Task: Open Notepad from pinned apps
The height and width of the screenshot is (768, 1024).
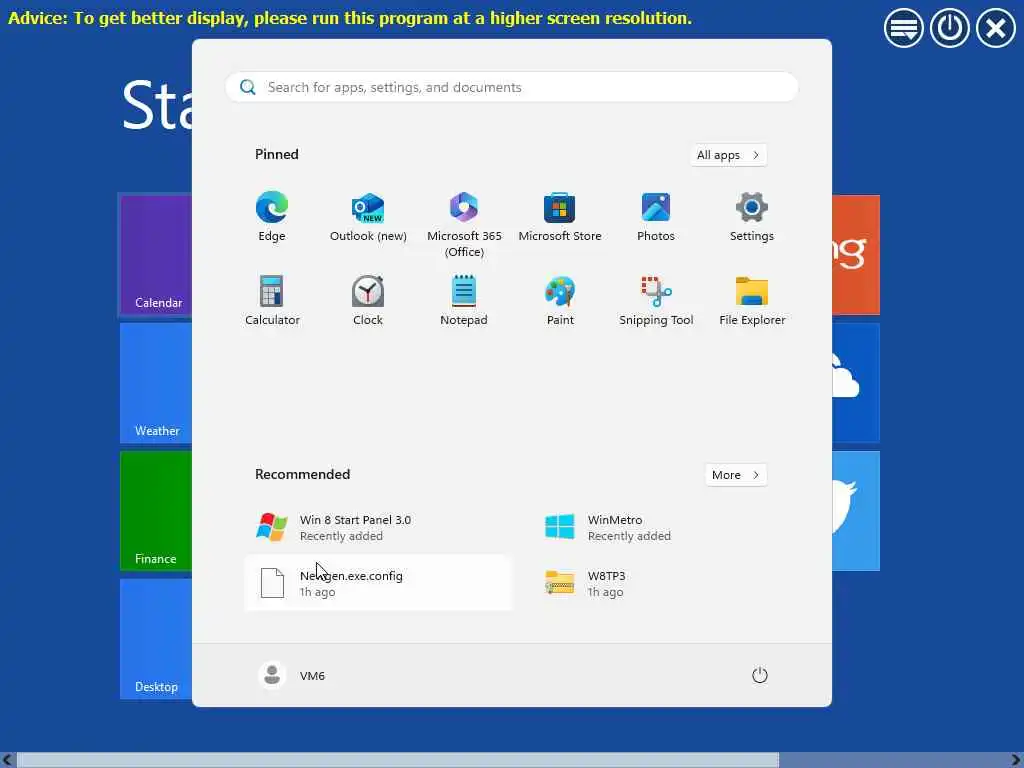Action: point(464,300)
